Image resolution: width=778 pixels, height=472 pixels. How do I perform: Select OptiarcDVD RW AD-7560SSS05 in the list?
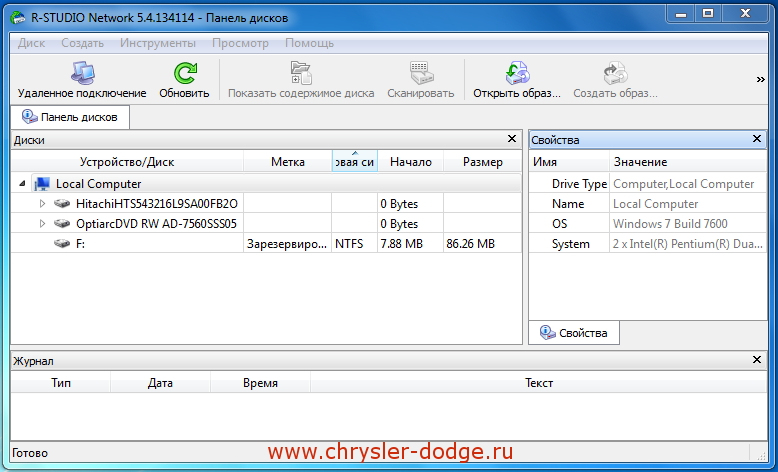point(156,224)
